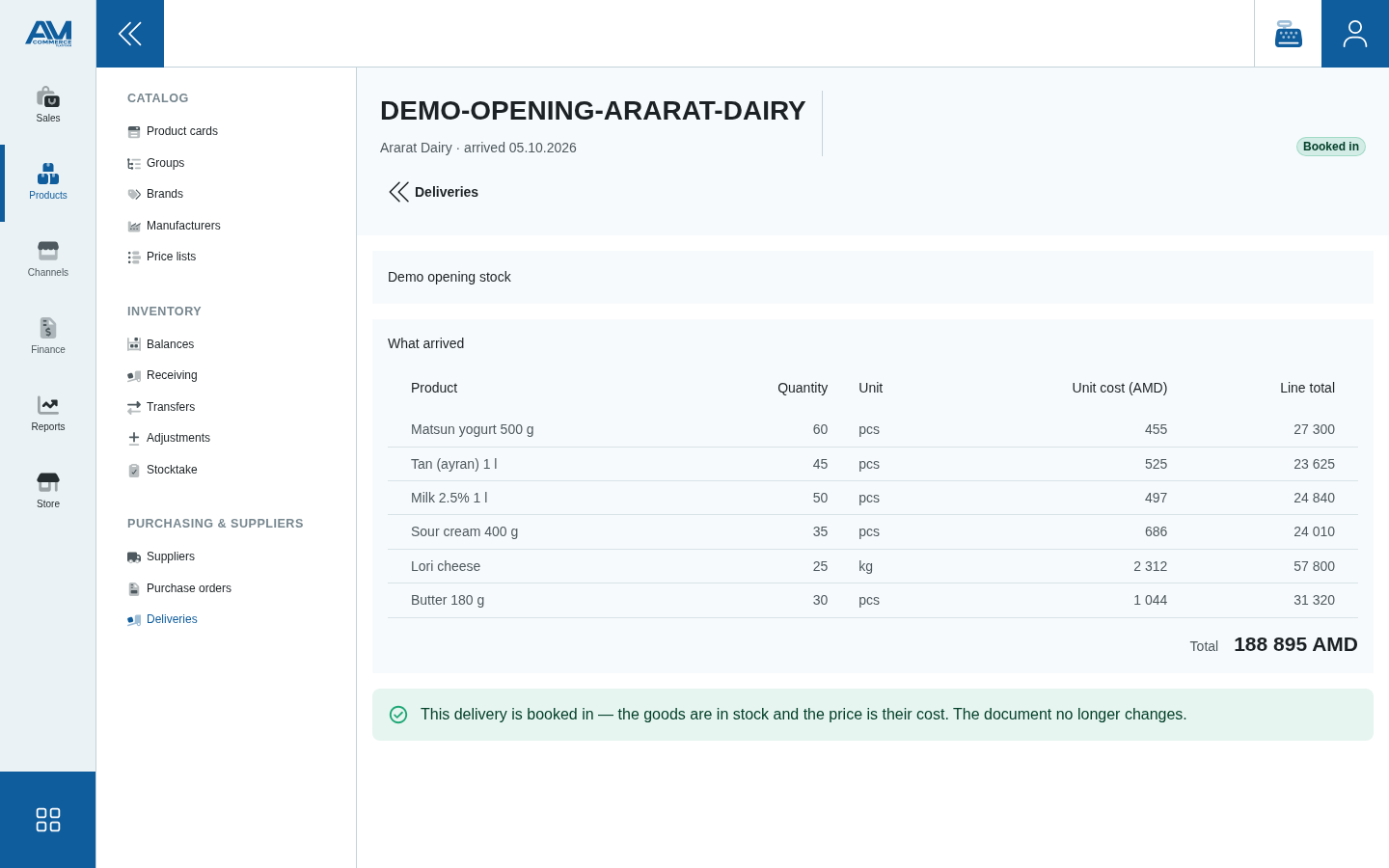
Task: Open the Channels section
Action: (x=48, y=260)
